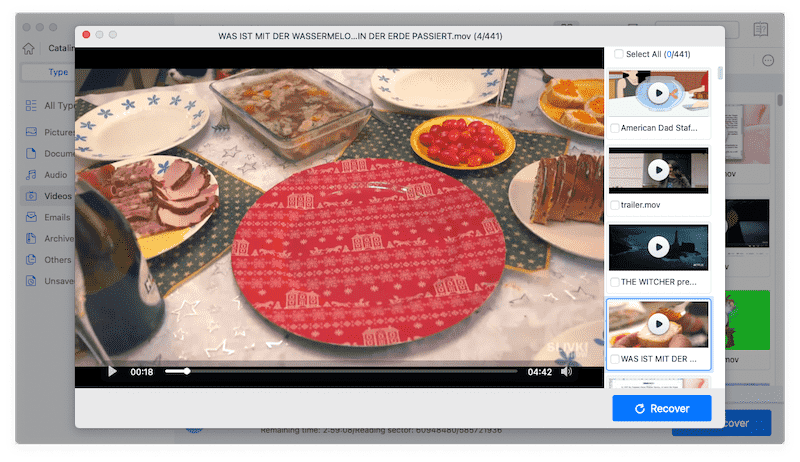Select the WAS IST MIT DER thumbnail
Viewport: 800px width, 462px height.
point(658,324)
